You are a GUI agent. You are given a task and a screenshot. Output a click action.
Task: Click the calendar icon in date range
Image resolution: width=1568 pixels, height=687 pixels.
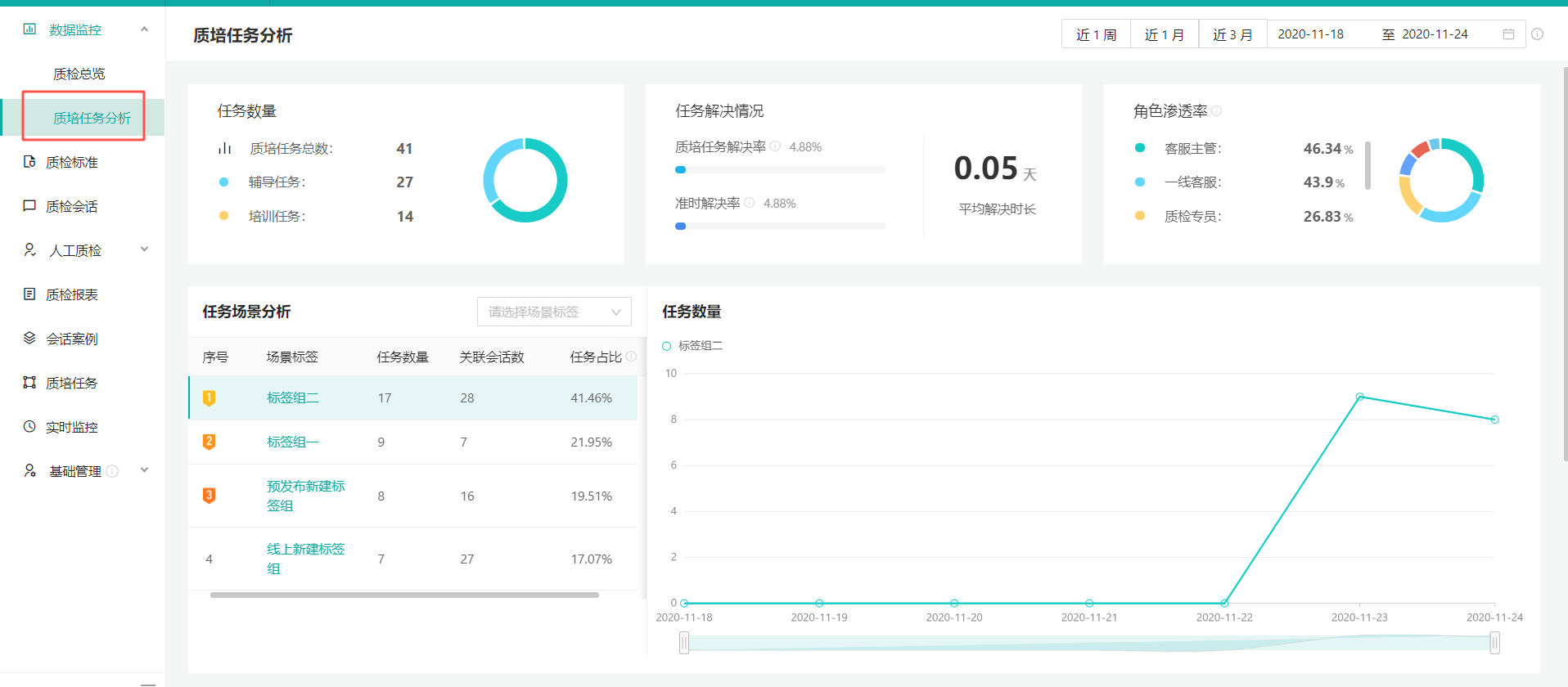[1508, 34]
